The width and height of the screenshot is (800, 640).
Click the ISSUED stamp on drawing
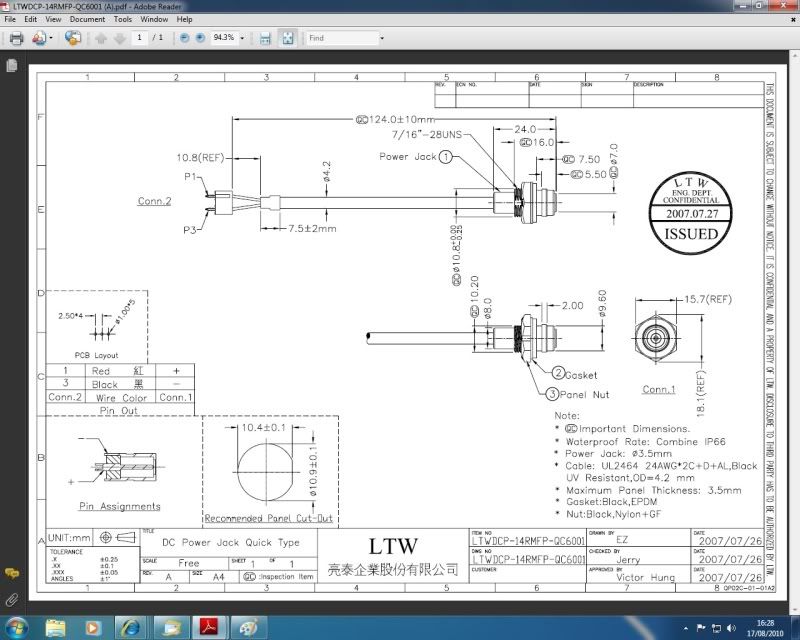(691, 213)
